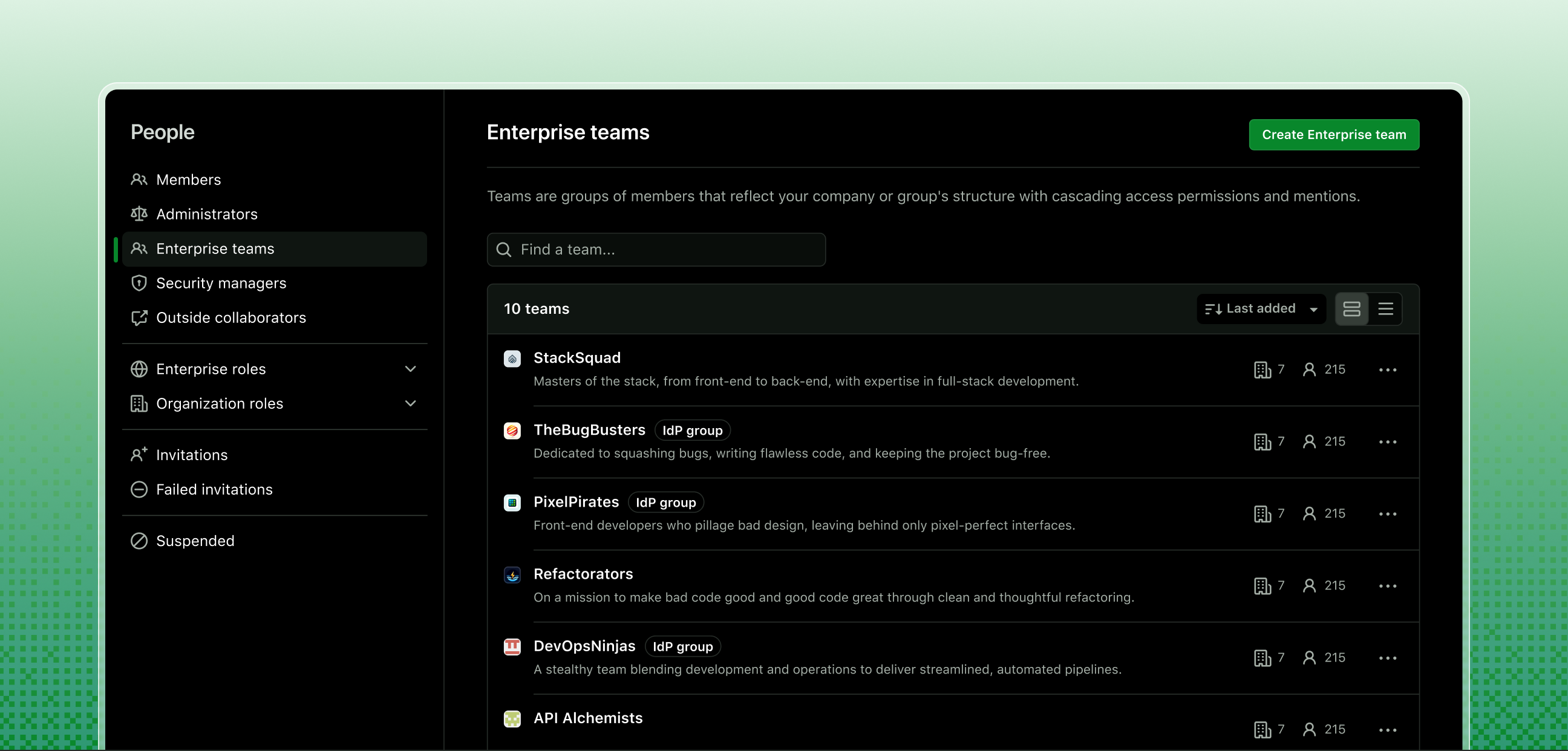The height and width of the screenshot is (751, 1568).
Task: Click the '10 teams' count text
Action: coord(536,308)
